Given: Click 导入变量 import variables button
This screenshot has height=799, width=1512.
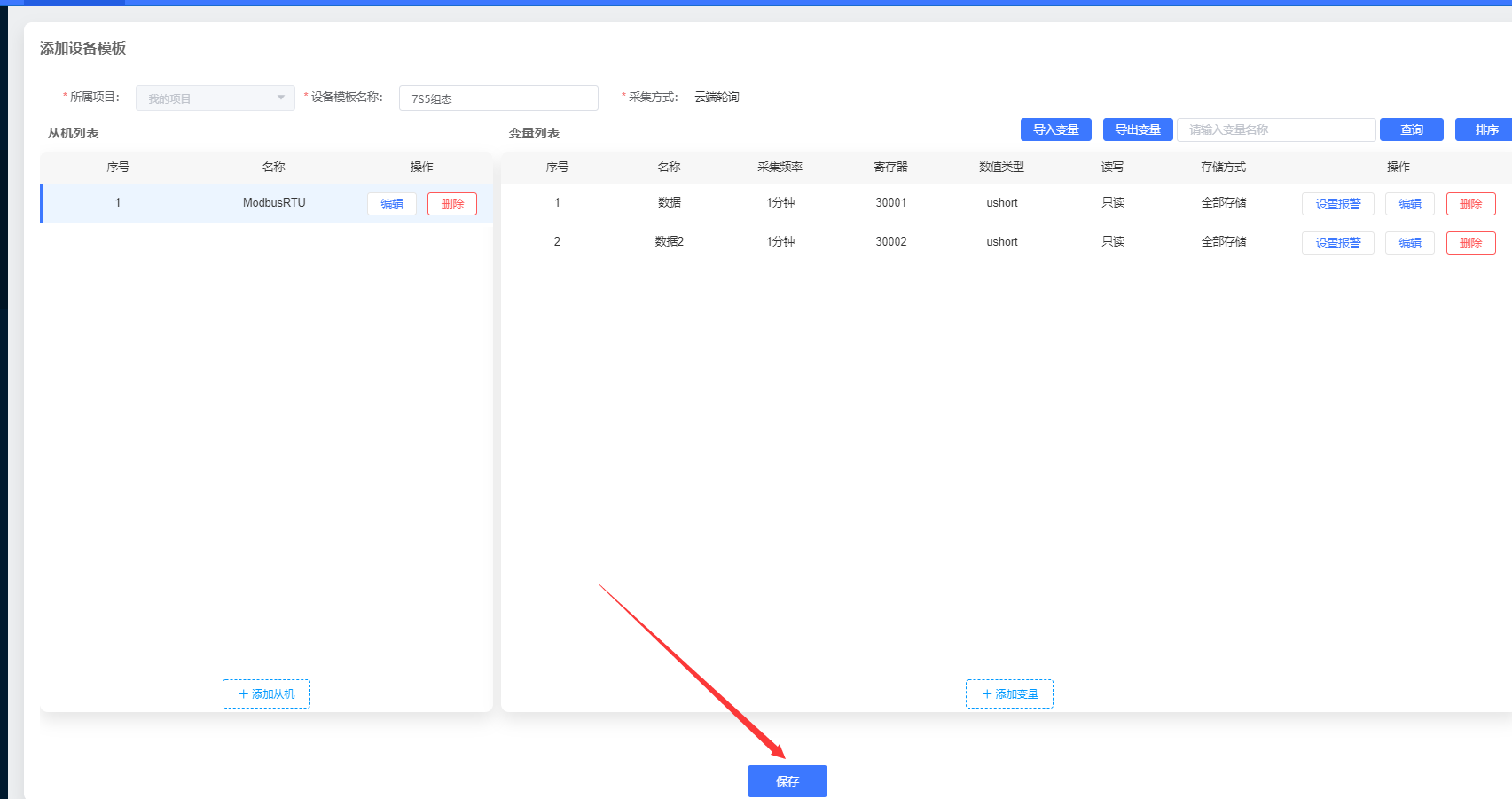Looking at the screenshot, I should pyautogui.click(x=1055, y=129).
